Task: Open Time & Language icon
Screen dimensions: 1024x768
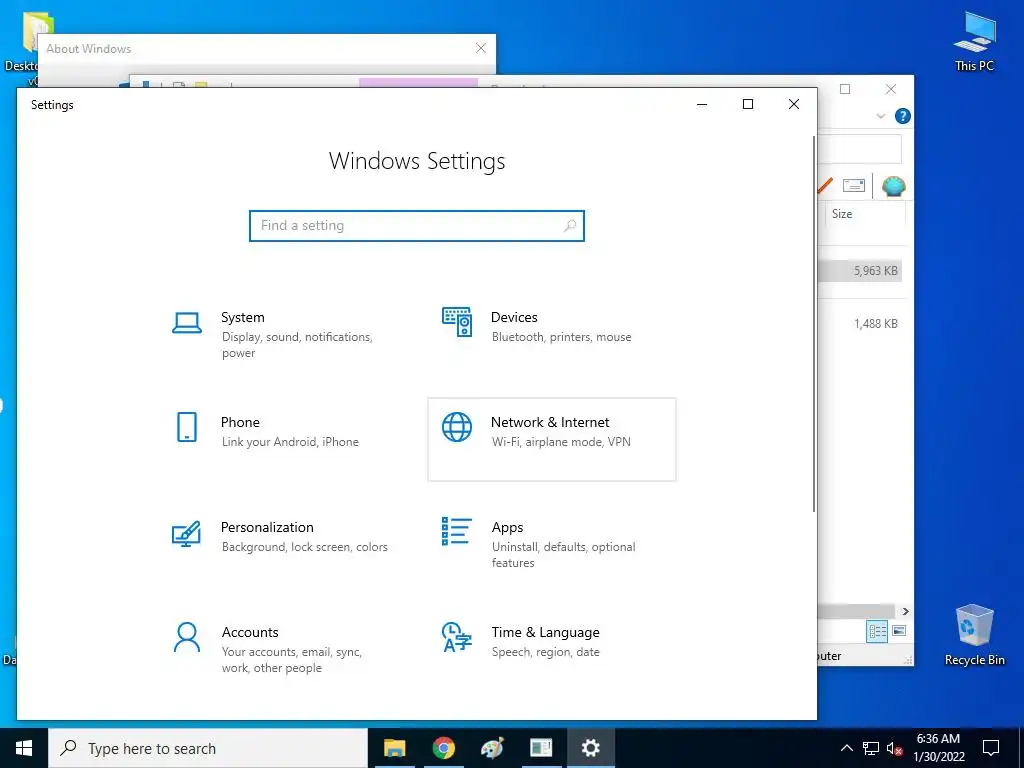Action: pos(456,637)
